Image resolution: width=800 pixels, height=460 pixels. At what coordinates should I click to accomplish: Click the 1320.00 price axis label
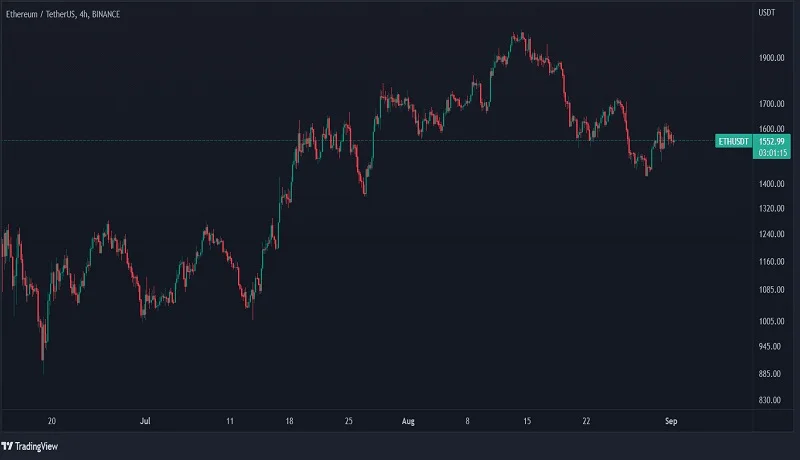click(770, 209)
